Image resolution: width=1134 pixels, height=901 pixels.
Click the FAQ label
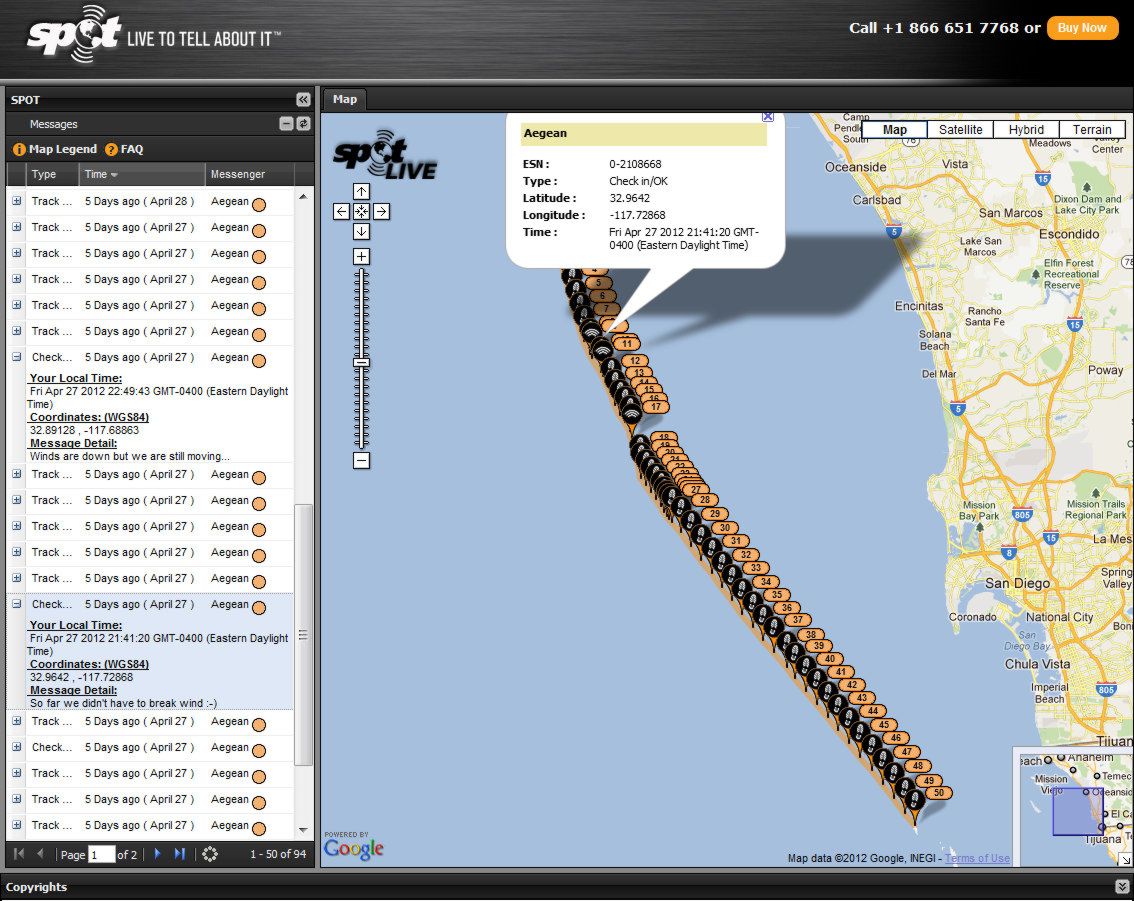(x=132, y=149)
